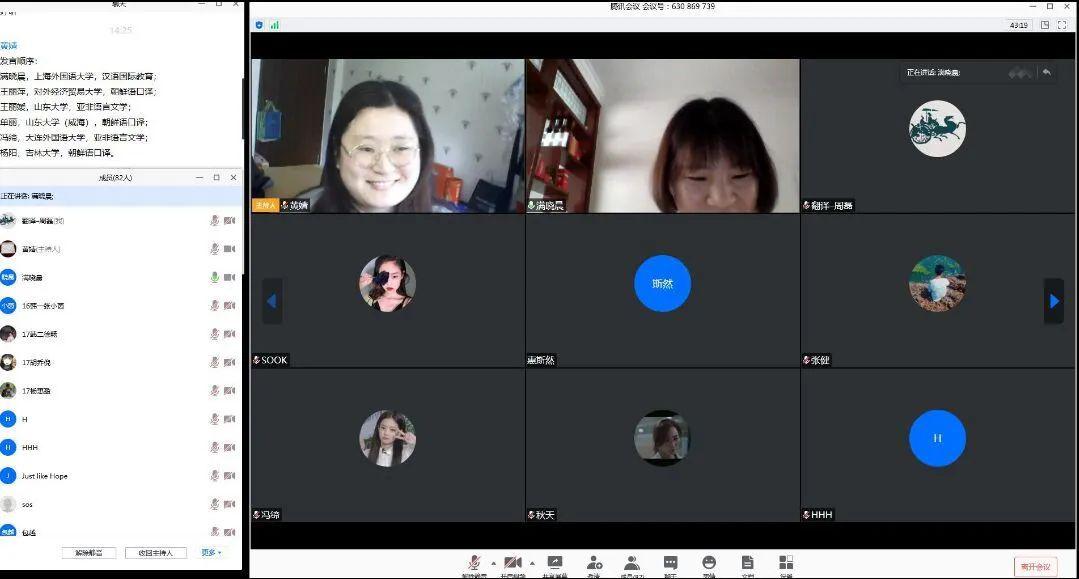Open the members management item in toolbar

632,563
